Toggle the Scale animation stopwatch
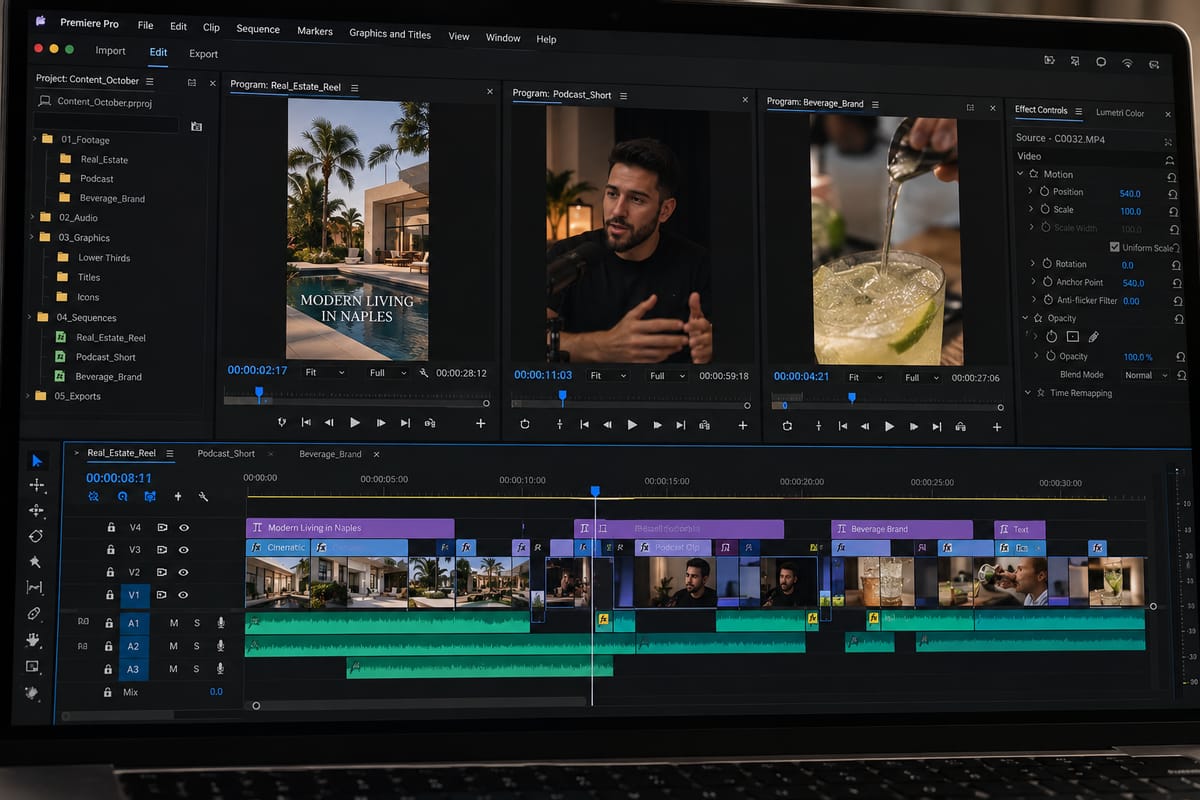The height and width of the screenshot is (800, 1200). point(1045,210)
